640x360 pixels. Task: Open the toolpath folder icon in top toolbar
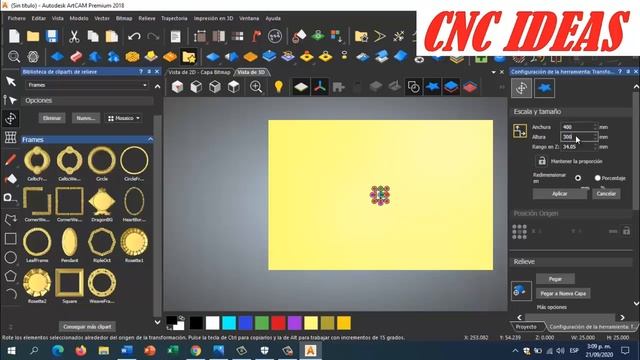tap(361, 36)
